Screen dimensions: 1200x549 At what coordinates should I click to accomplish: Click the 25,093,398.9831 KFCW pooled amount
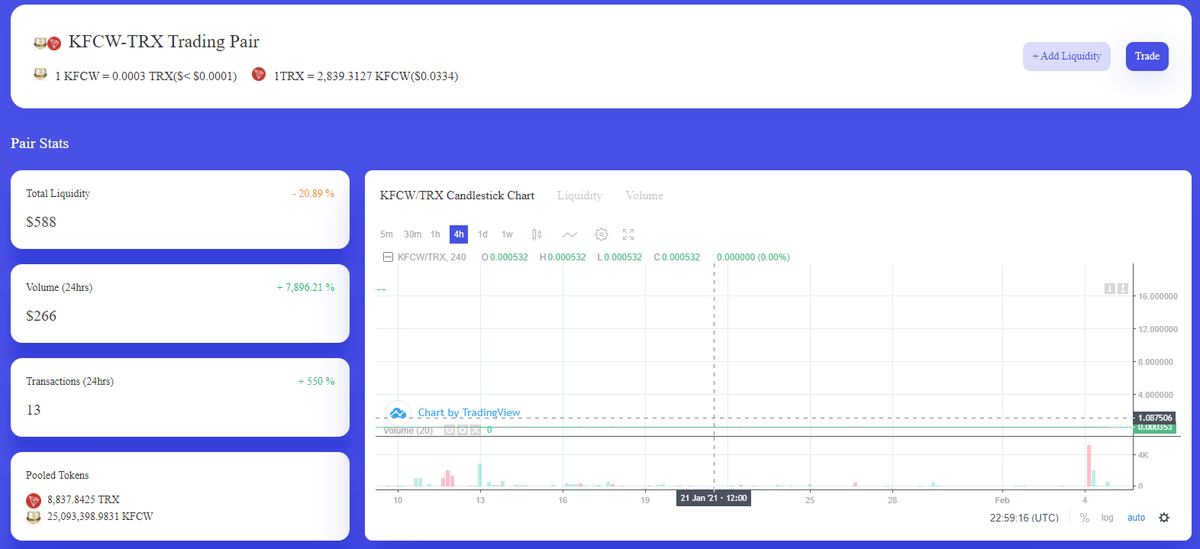pyautogui.click(x=100, y=516)
